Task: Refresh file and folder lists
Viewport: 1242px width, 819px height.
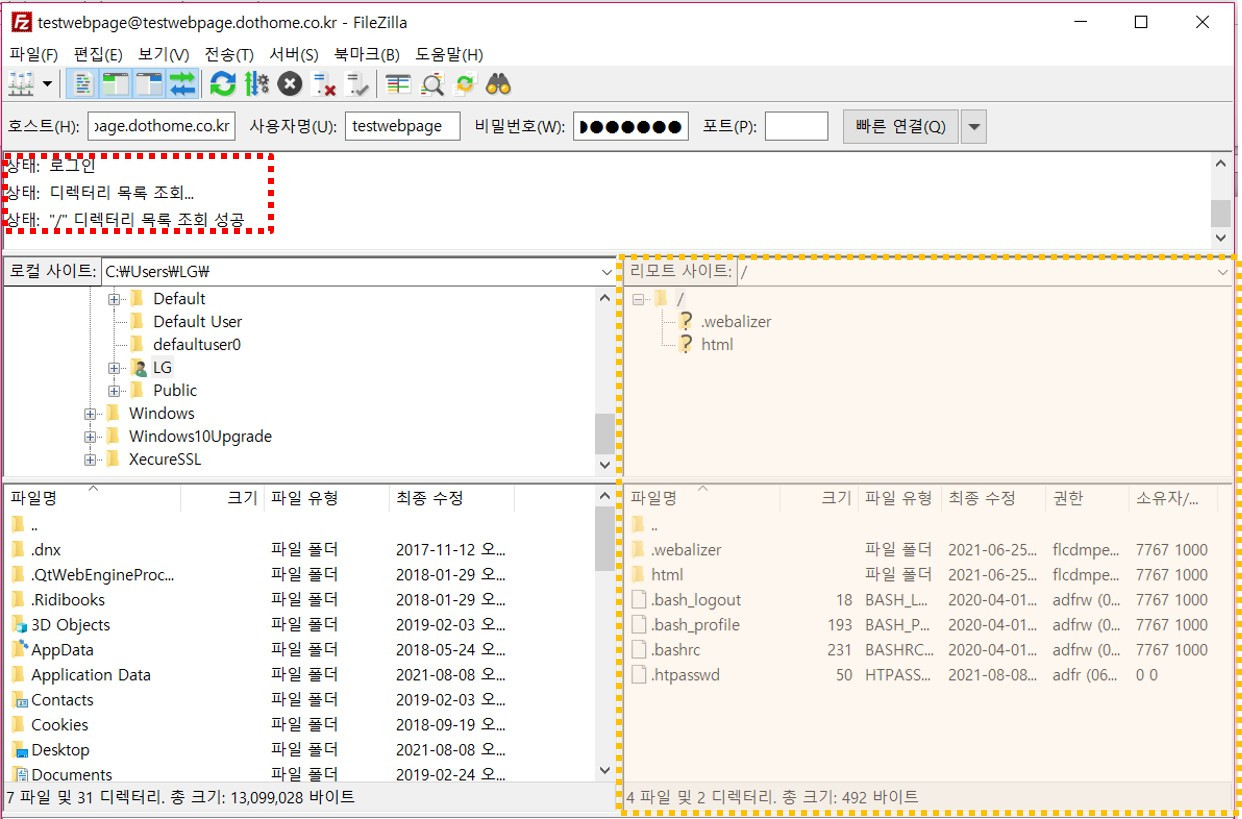Action: [x=223, y=84]
